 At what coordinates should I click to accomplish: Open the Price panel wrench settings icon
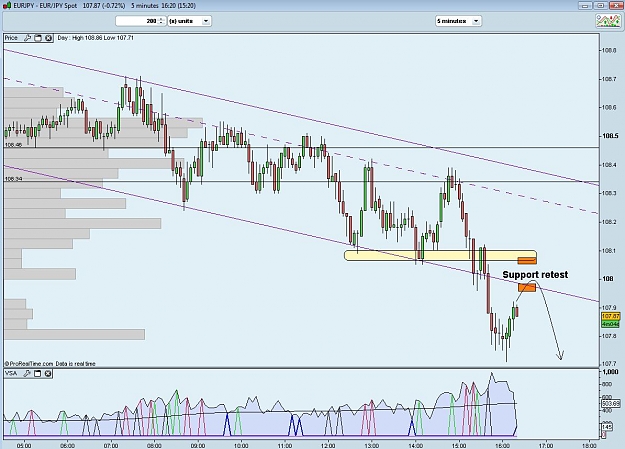click(x=27, y=38)
